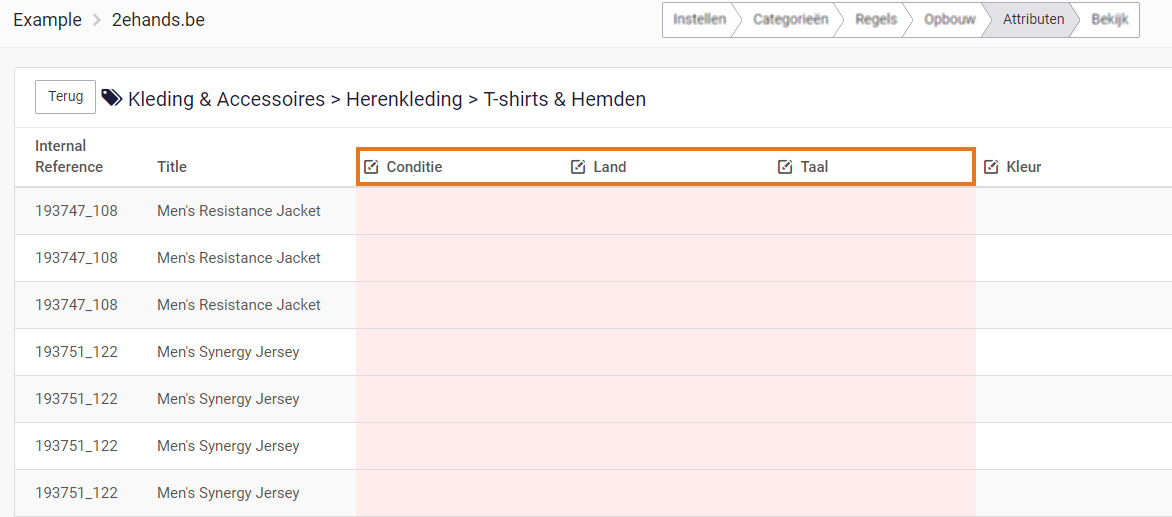Click the Kleur column header label
1172x517 pixels.
[1024, 167]
